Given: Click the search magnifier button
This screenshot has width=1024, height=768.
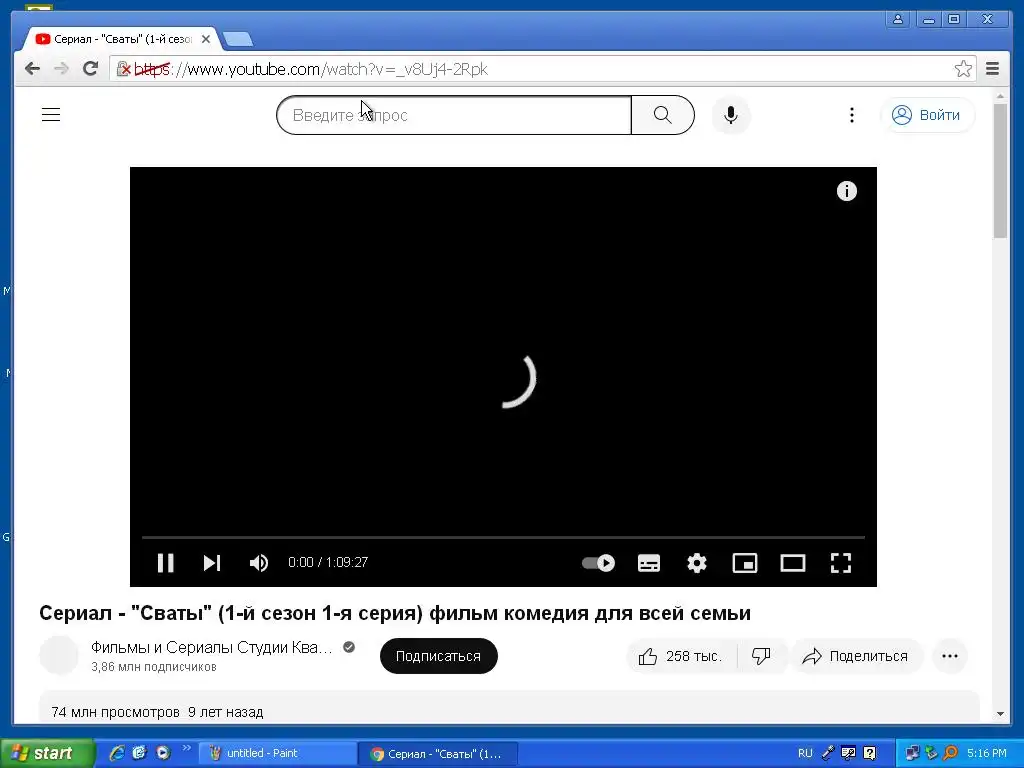Looking at the screenshot, I should [x=662, y=115].
